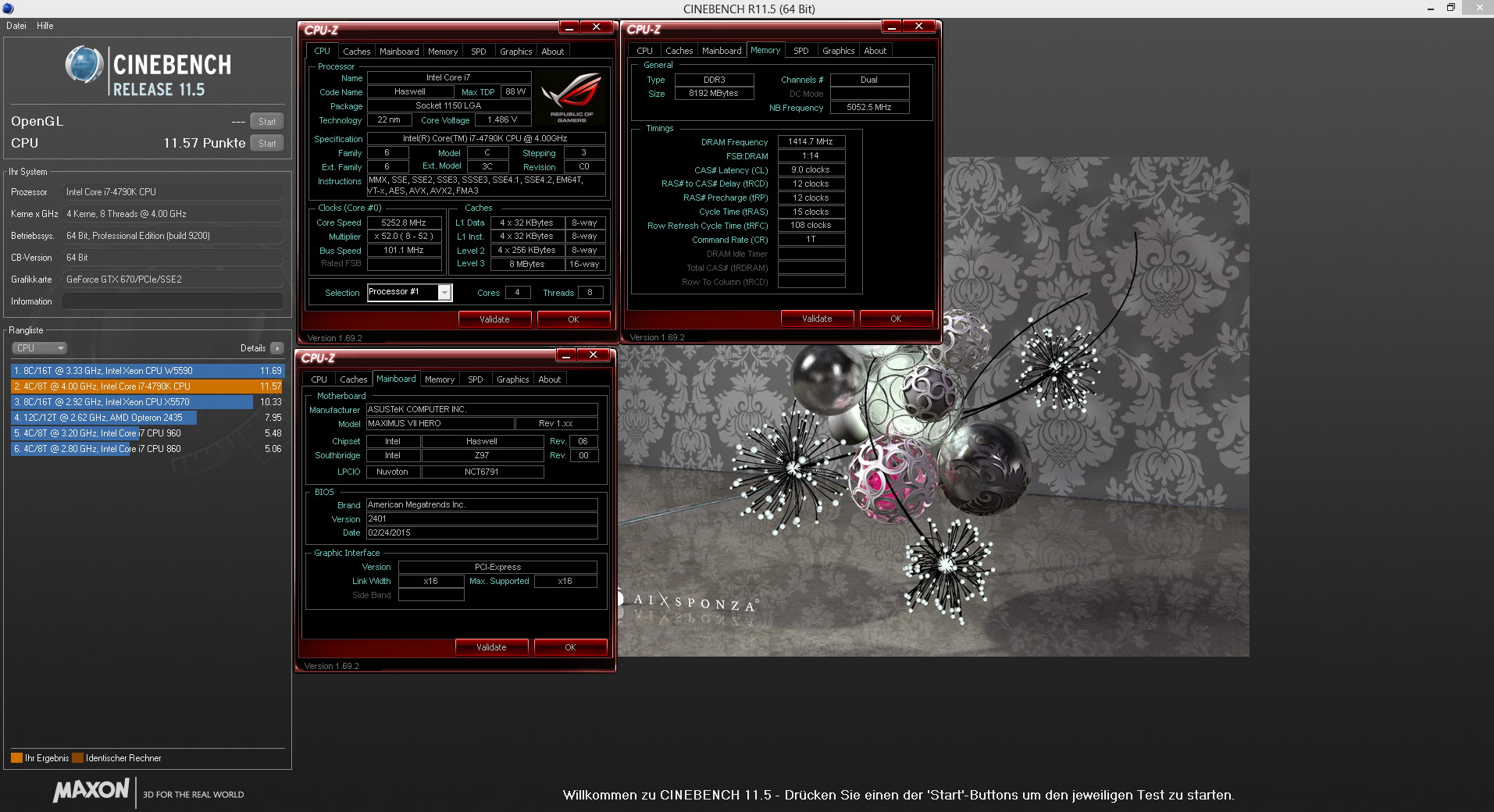This screenshot has height=812, width=1494.
Task: Expand ranking Details arrow
Action: click(277, 348)
